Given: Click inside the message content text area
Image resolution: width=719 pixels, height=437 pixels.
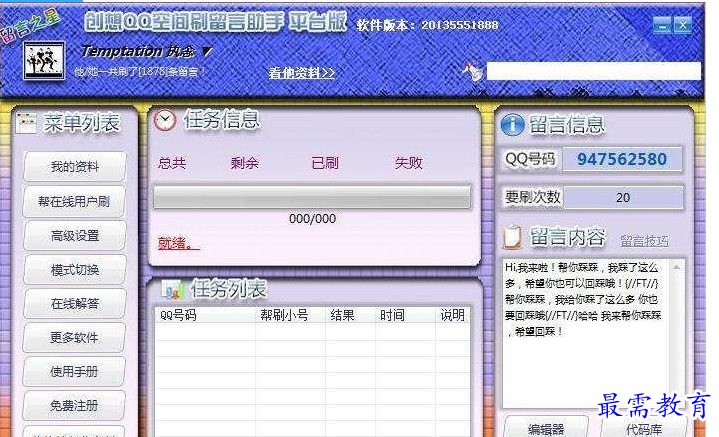Looking at the screenshot, I should tap(586, 332).
